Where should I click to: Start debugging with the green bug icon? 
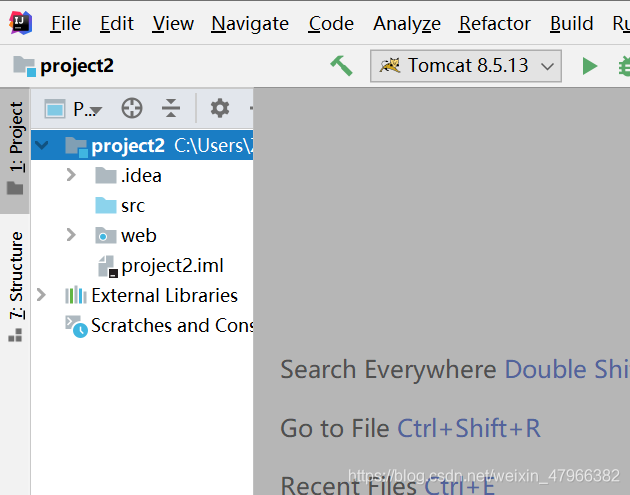(x=624, y=66)
